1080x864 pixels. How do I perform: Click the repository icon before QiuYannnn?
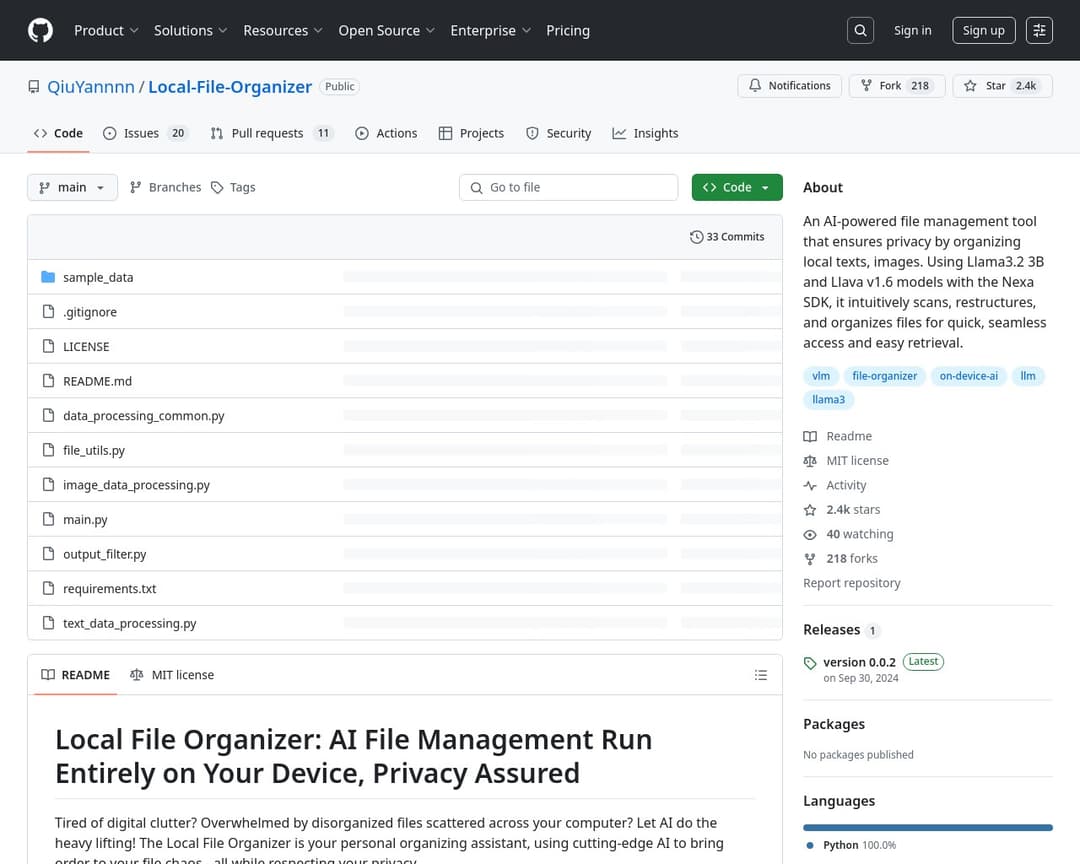click(34, 87)
